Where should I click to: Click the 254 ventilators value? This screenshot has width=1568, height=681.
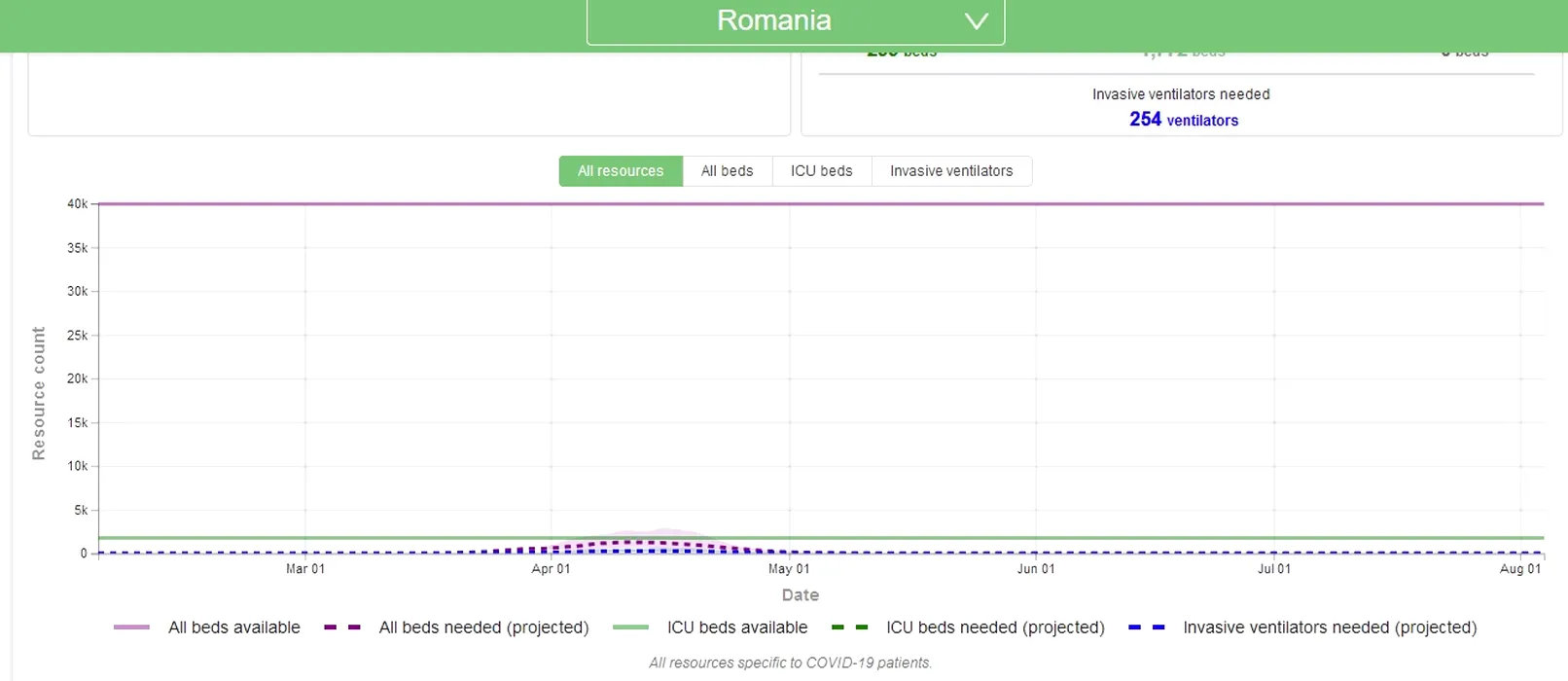[1183, 120]
